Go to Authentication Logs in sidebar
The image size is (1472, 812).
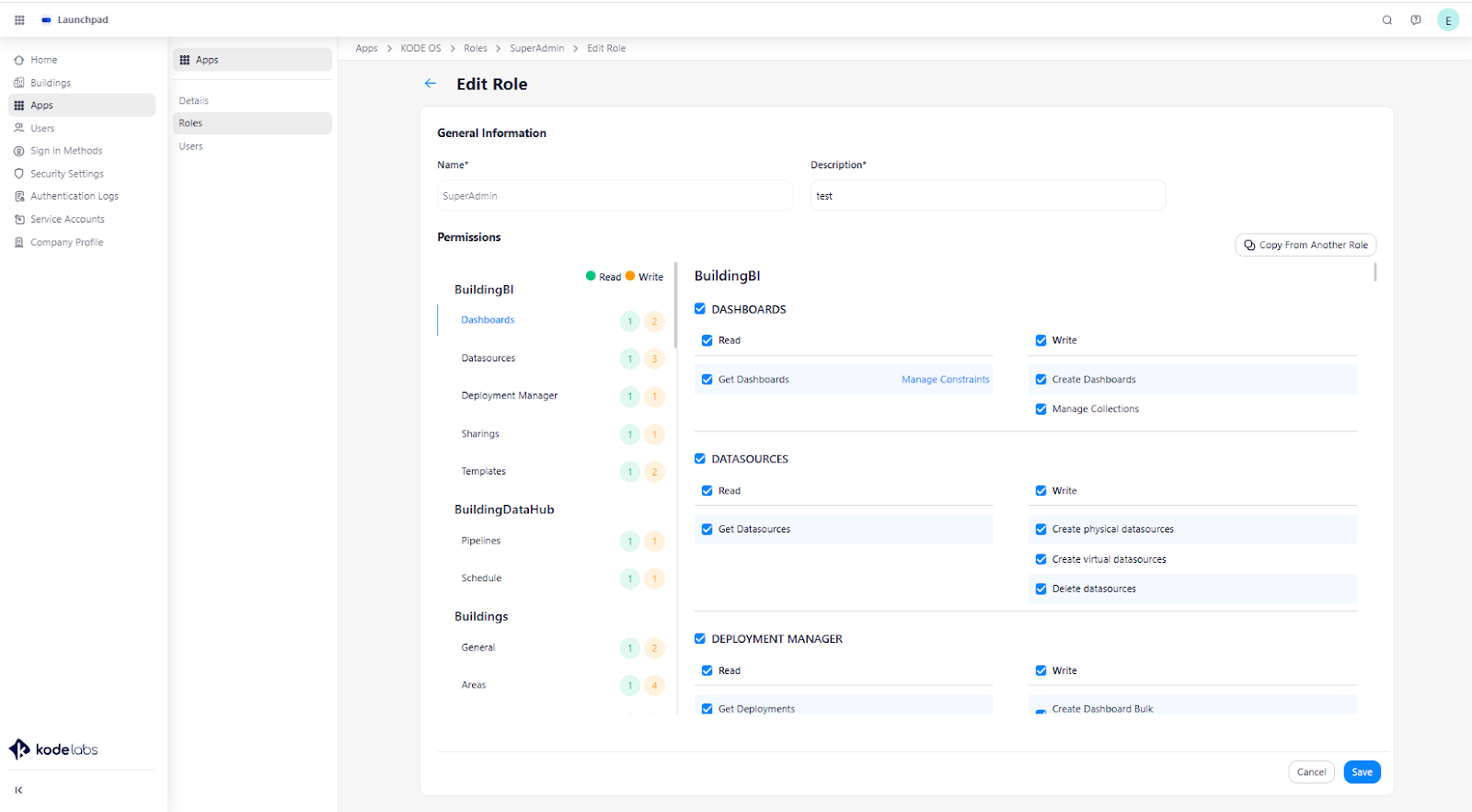click(x=74, y=196)
